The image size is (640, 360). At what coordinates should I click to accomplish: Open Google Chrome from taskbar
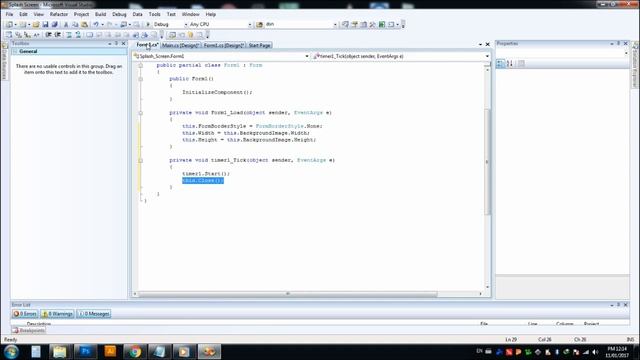(x=135, y=351)
